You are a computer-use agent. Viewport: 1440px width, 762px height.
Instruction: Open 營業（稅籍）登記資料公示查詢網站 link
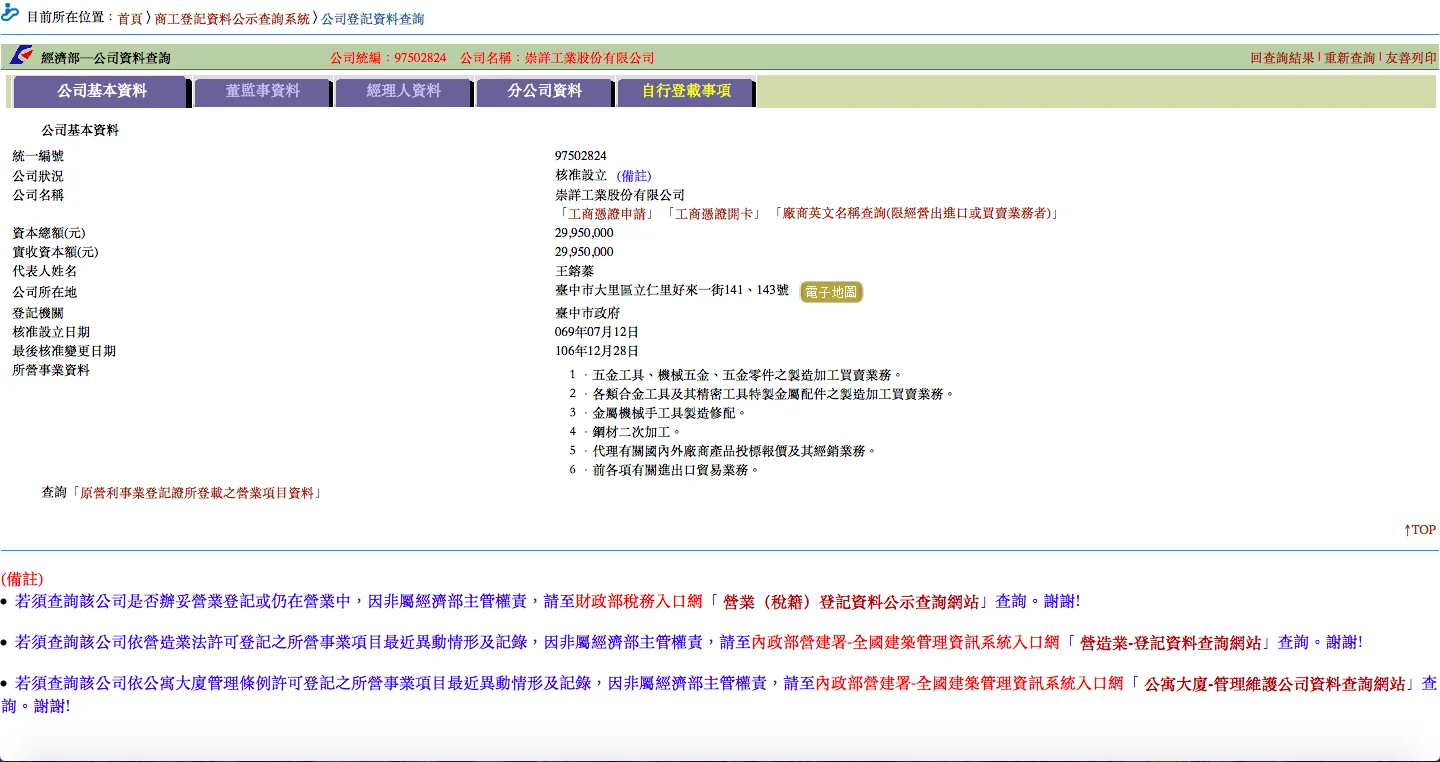point(850,602)
